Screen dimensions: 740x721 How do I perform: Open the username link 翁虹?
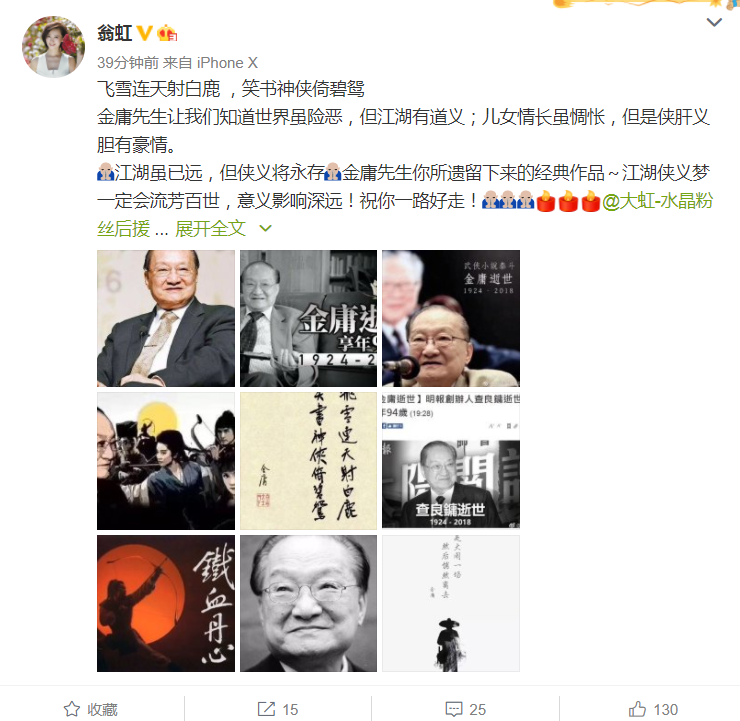tap(114, 33)
